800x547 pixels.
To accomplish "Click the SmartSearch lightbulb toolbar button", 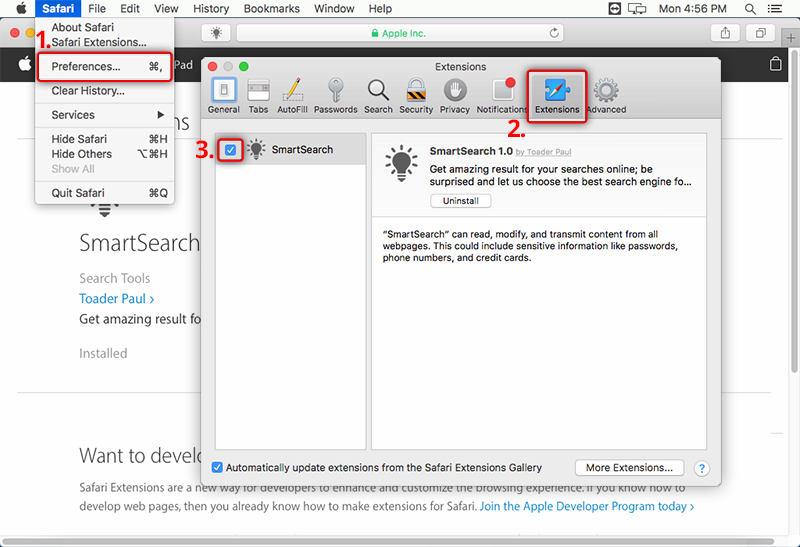I will click(x=216, y=33).
